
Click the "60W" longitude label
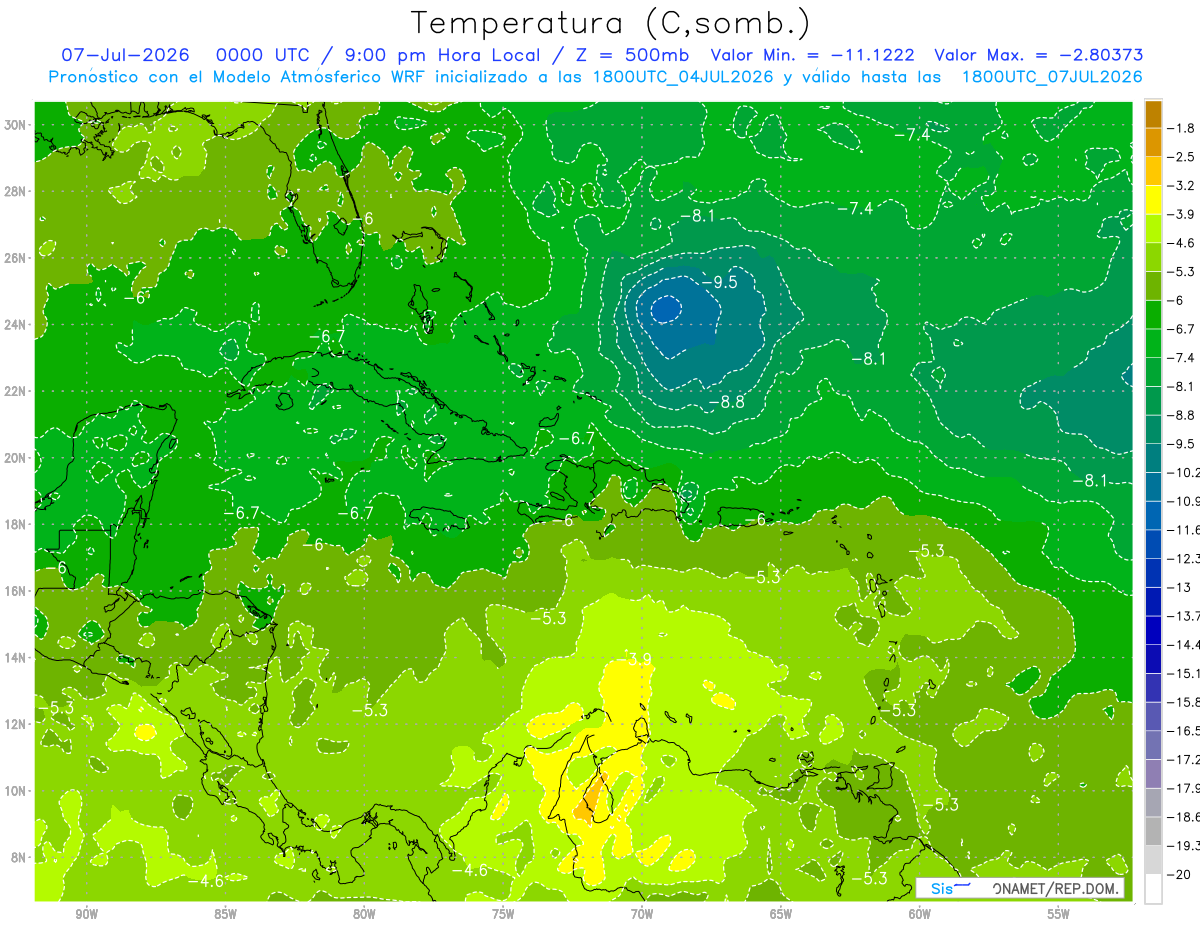tap(920, 913)
